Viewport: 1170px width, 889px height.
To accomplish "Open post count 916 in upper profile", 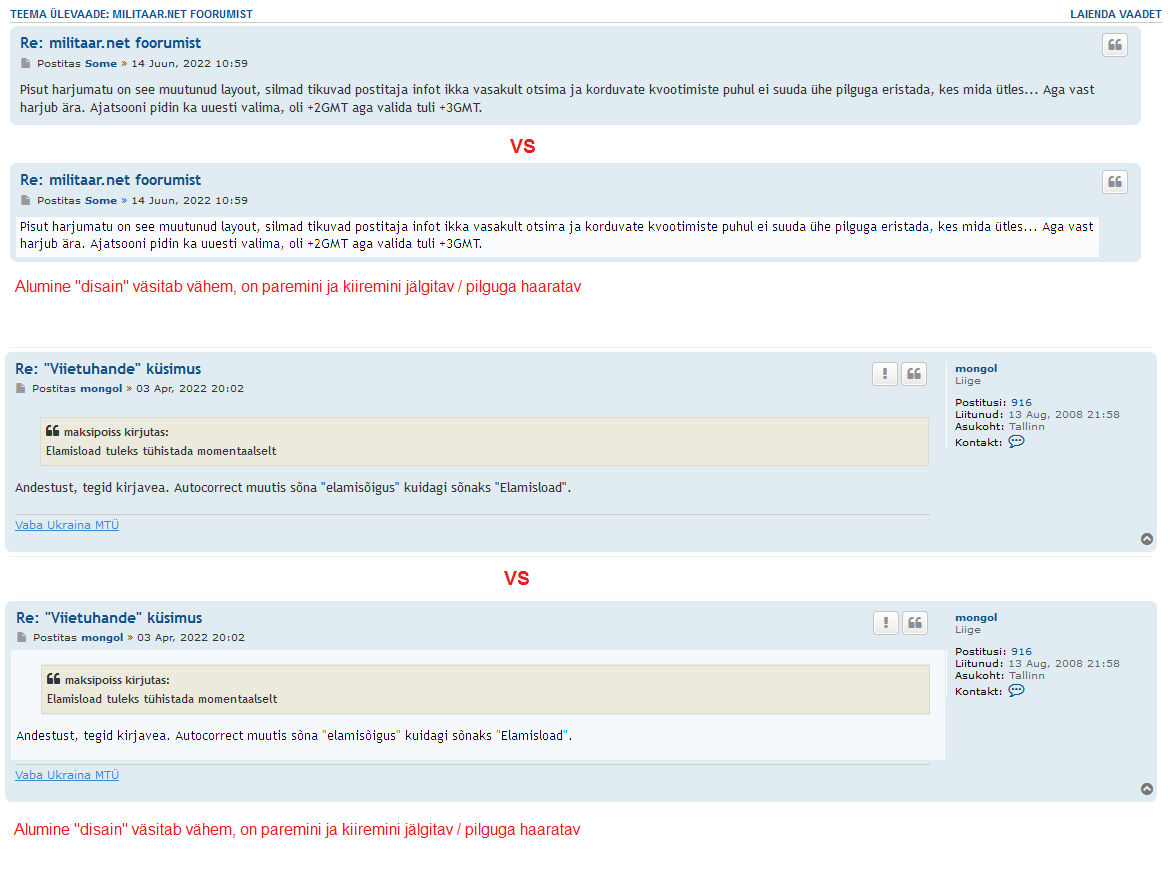I will (x=1021, y=403).
